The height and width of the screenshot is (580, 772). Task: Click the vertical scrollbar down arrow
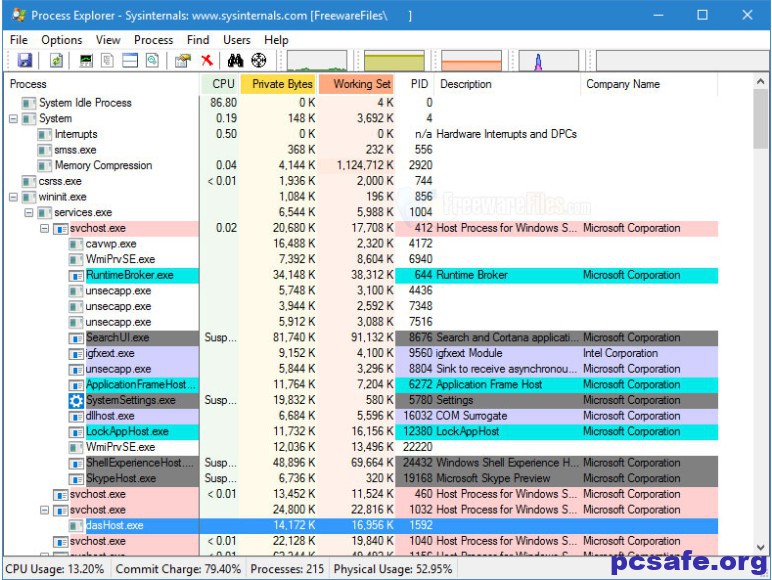760,548
